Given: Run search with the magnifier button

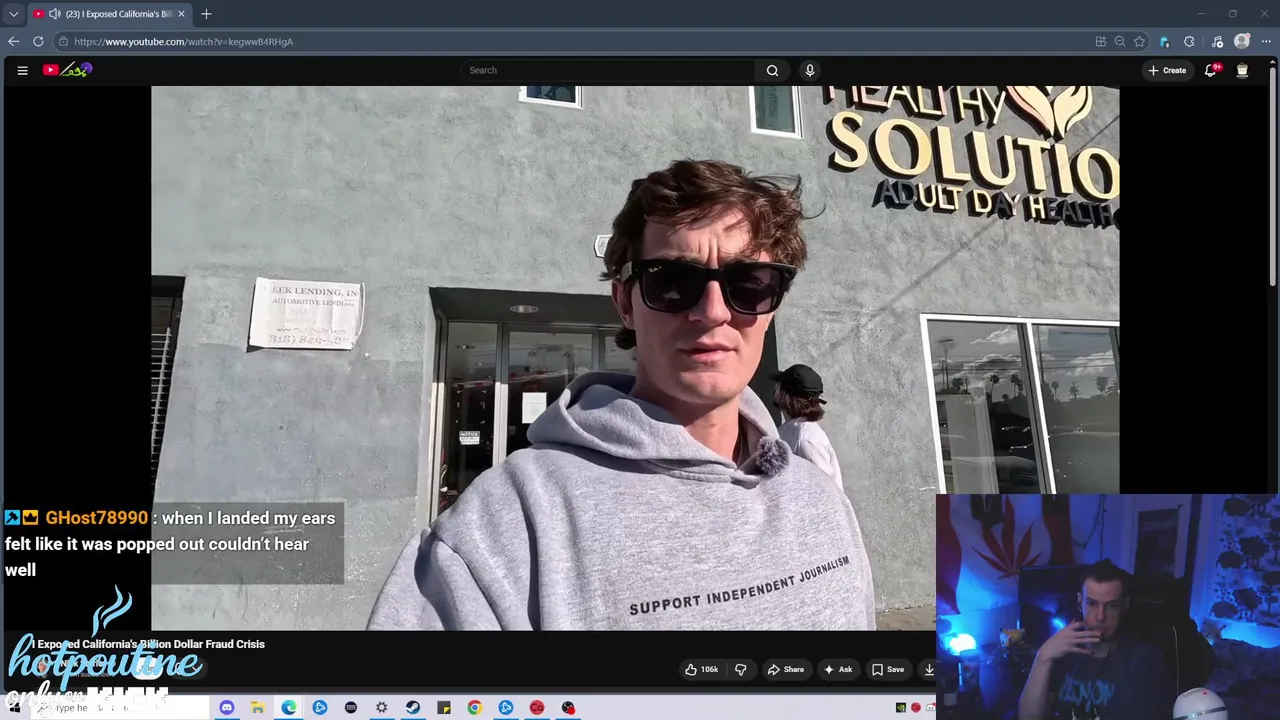Looking at the screenshot, I should [x=772, y=70].
